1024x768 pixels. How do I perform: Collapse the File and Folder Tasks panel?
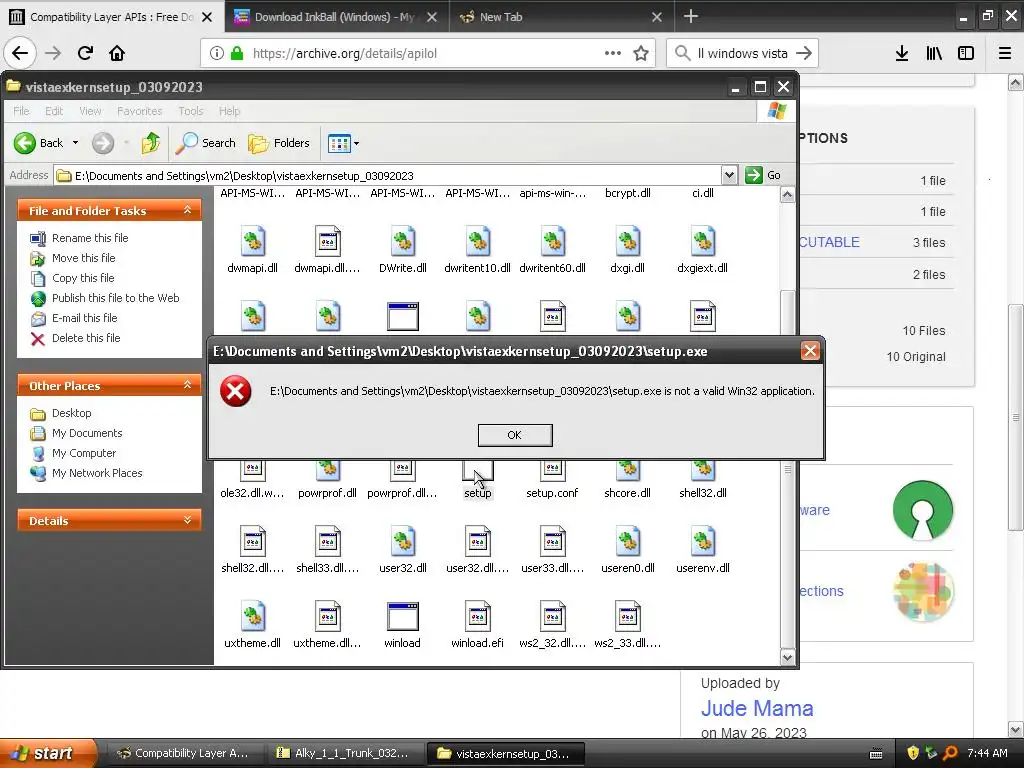tap(187, 210)
